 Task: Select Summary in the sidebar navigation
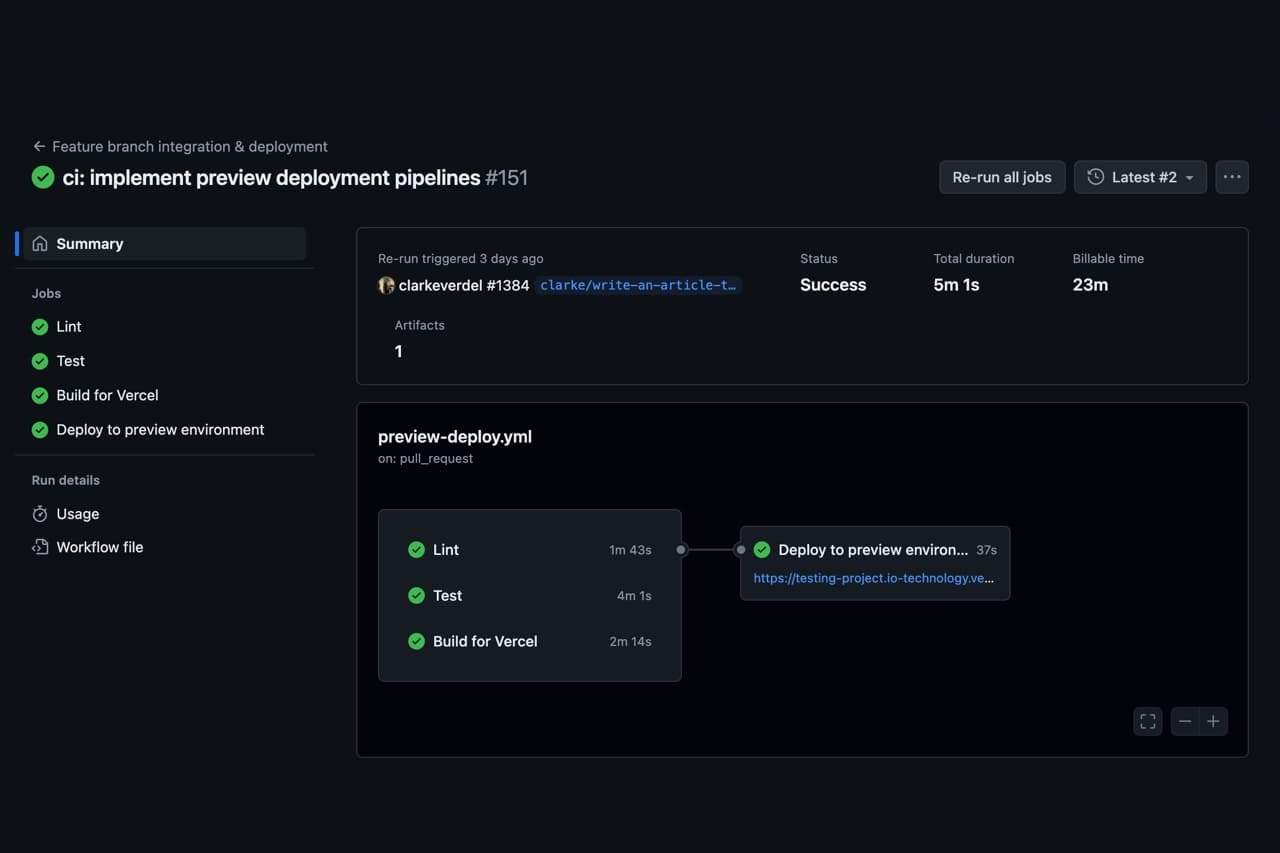tap(90, 243)
